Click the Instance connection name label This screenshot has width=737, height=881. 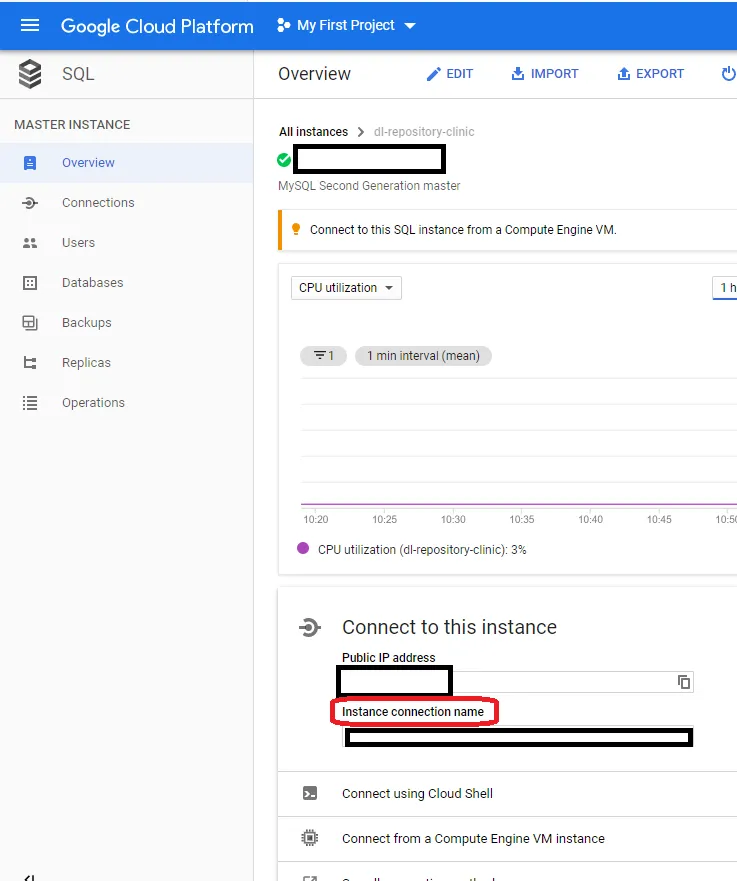(413, 712)
